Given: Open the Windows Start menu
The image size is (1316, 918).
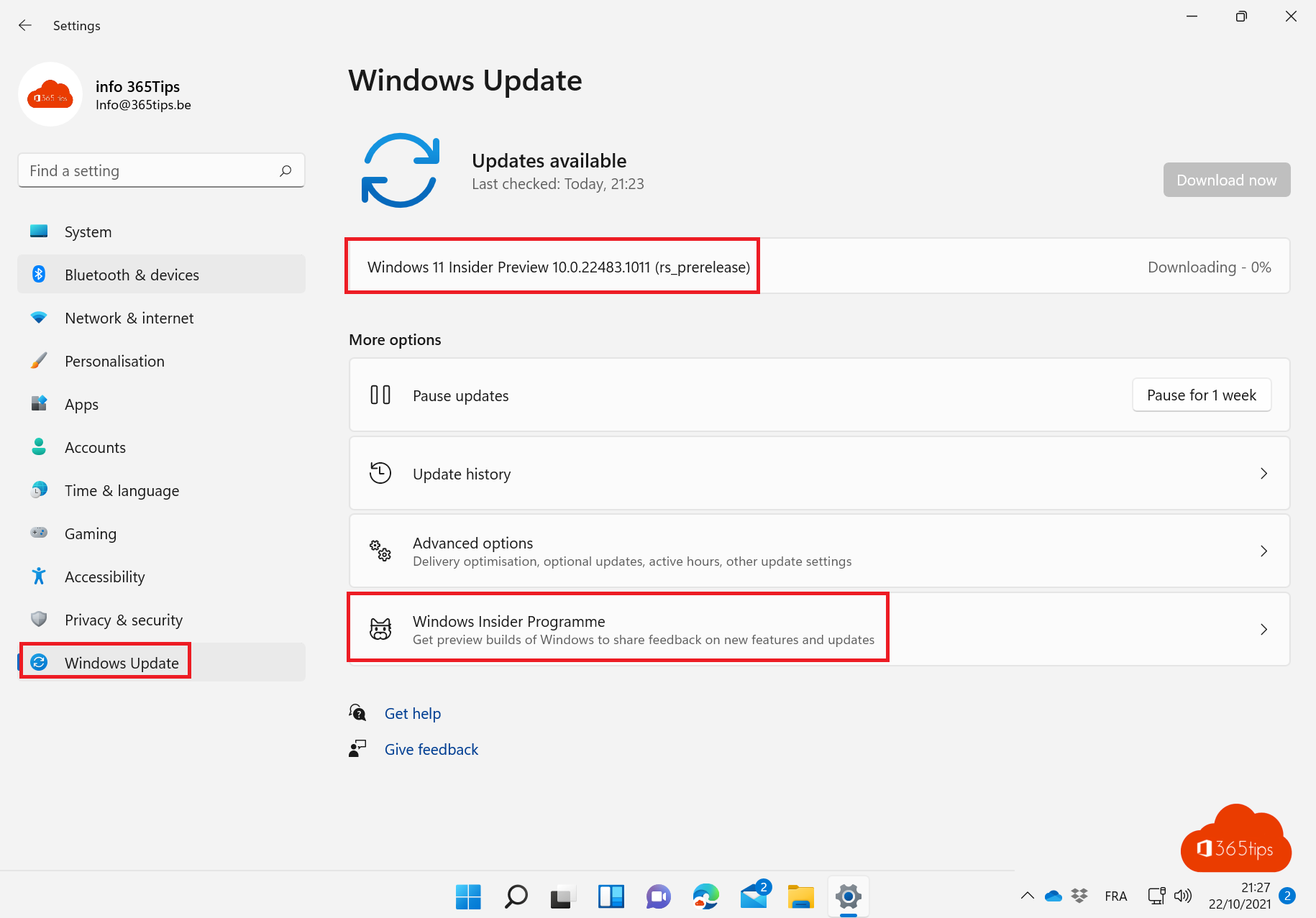Looking at the screenshot, I should tap(468, 896).
